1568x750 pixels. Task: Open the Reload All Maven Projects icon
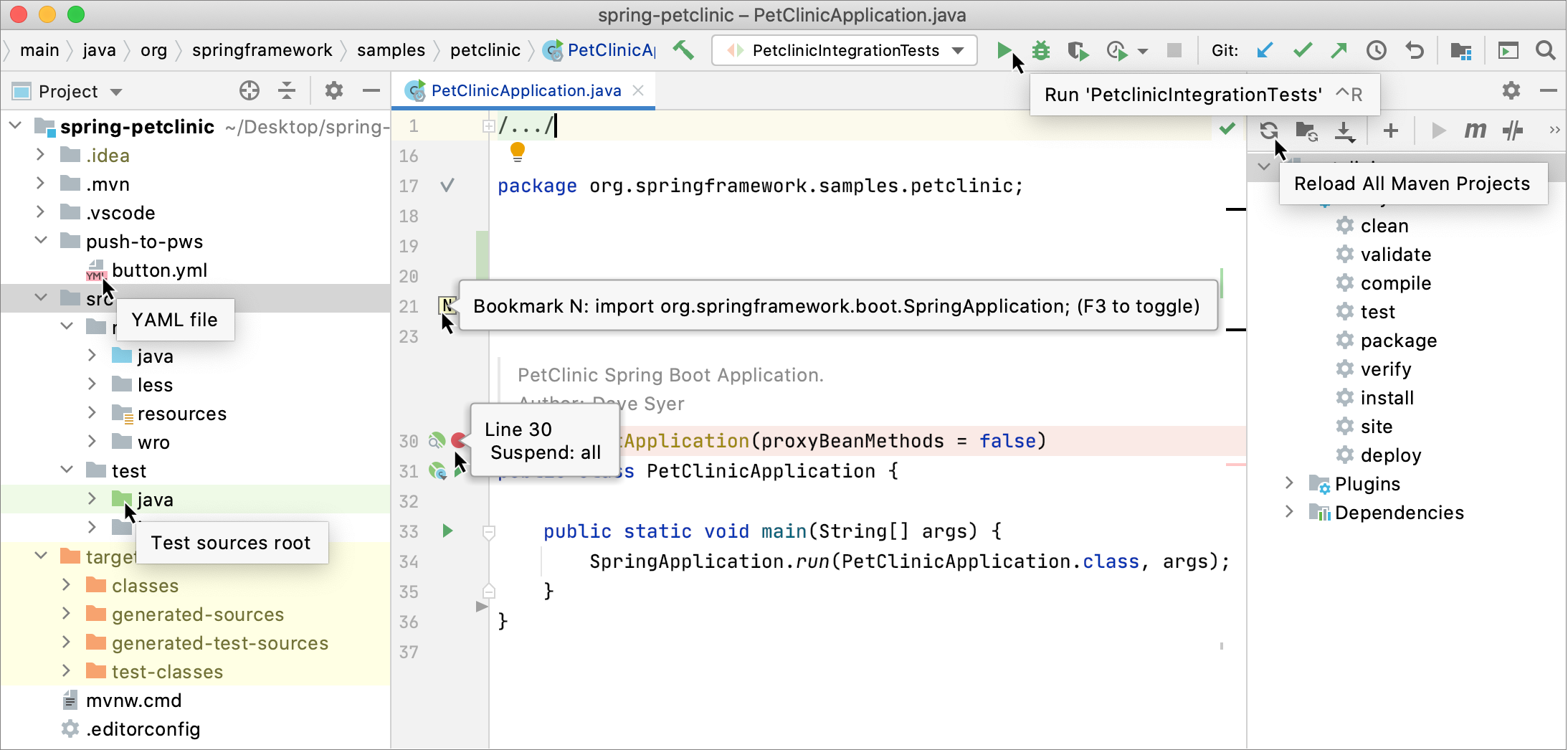1269,130
